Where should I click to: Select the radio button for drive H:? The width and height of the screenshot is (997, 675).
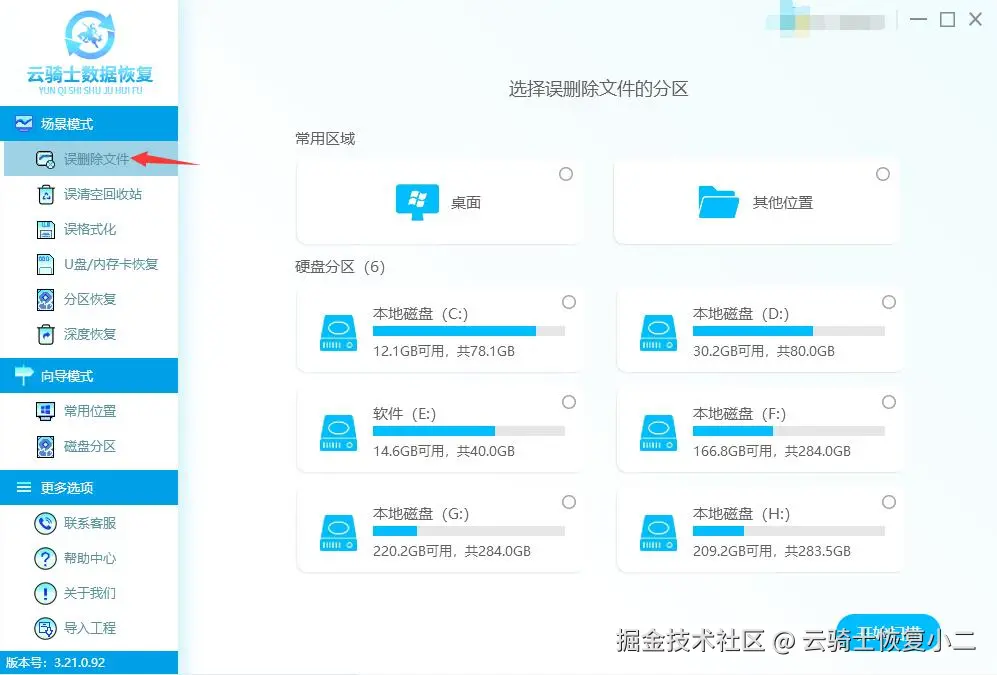889,502
